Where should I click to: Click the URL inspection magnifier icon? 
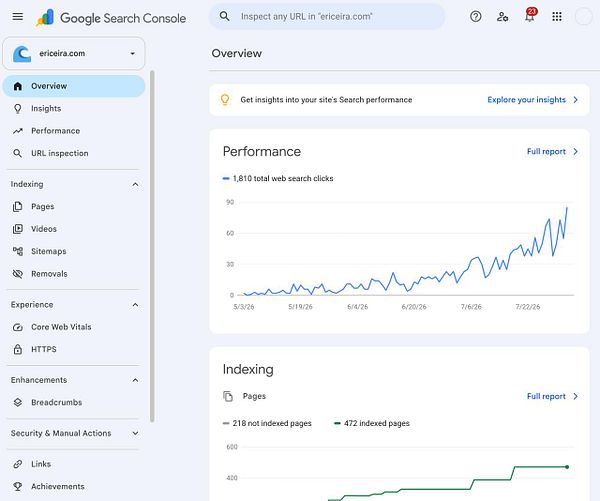[x=18, y=153]
